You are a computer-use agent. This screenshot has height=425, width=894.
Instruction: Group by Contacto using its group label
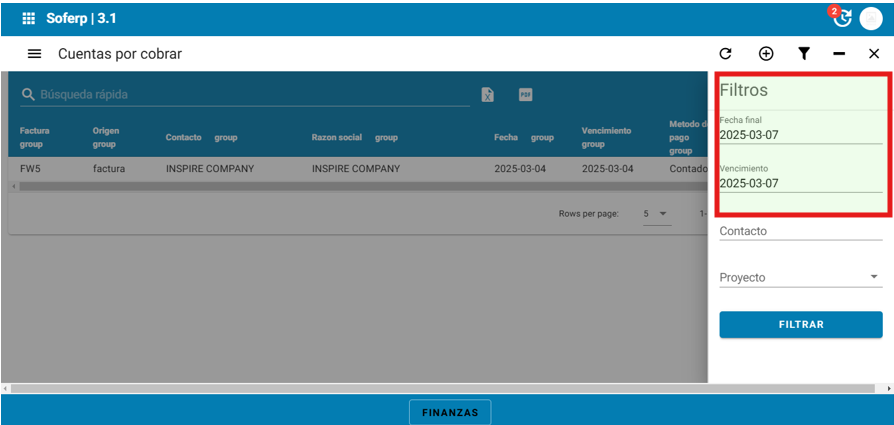[226, 137]
